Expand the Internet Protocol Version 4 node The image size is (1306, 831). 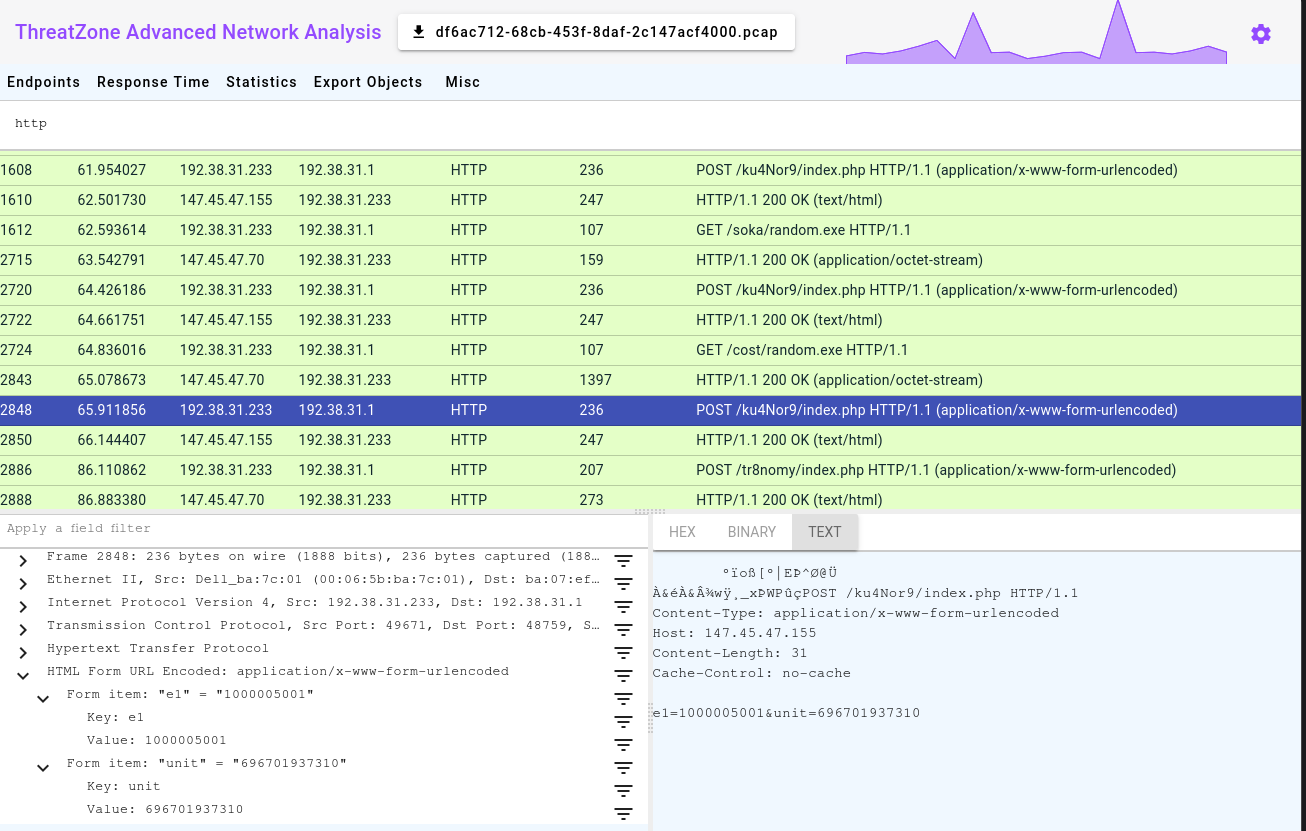tap(23, 607)
